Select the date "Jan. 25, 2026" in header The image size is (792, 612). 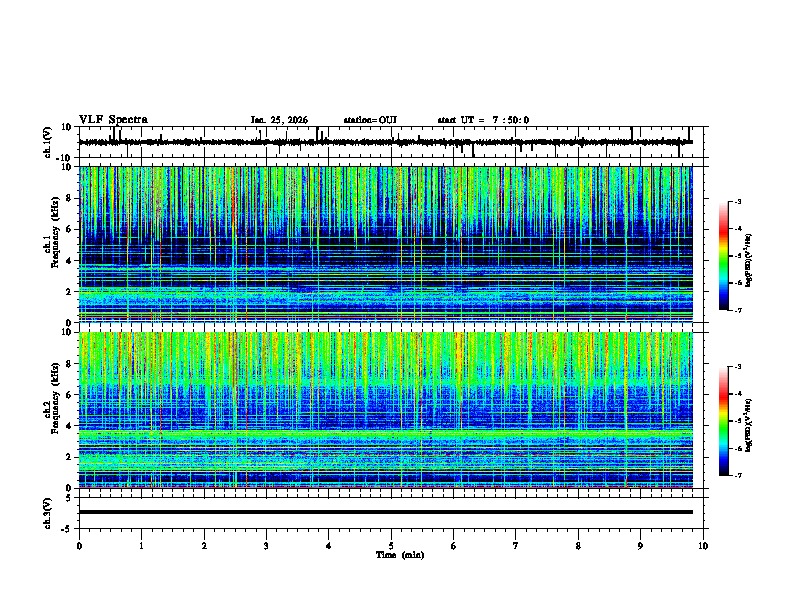pos(279,120)
